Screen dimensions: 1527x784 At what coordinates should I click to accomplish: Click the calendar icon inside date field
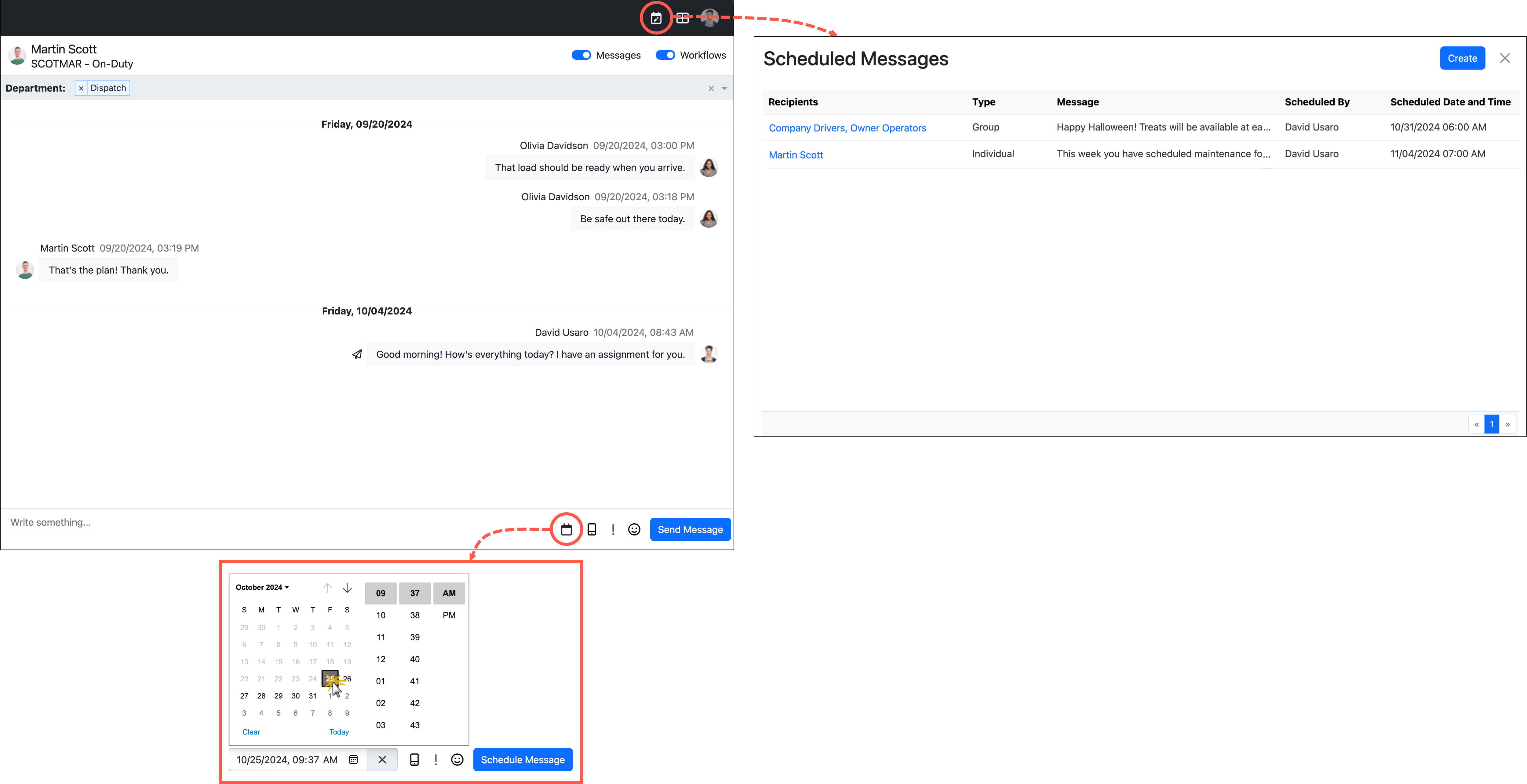click(x=353, y=760)
